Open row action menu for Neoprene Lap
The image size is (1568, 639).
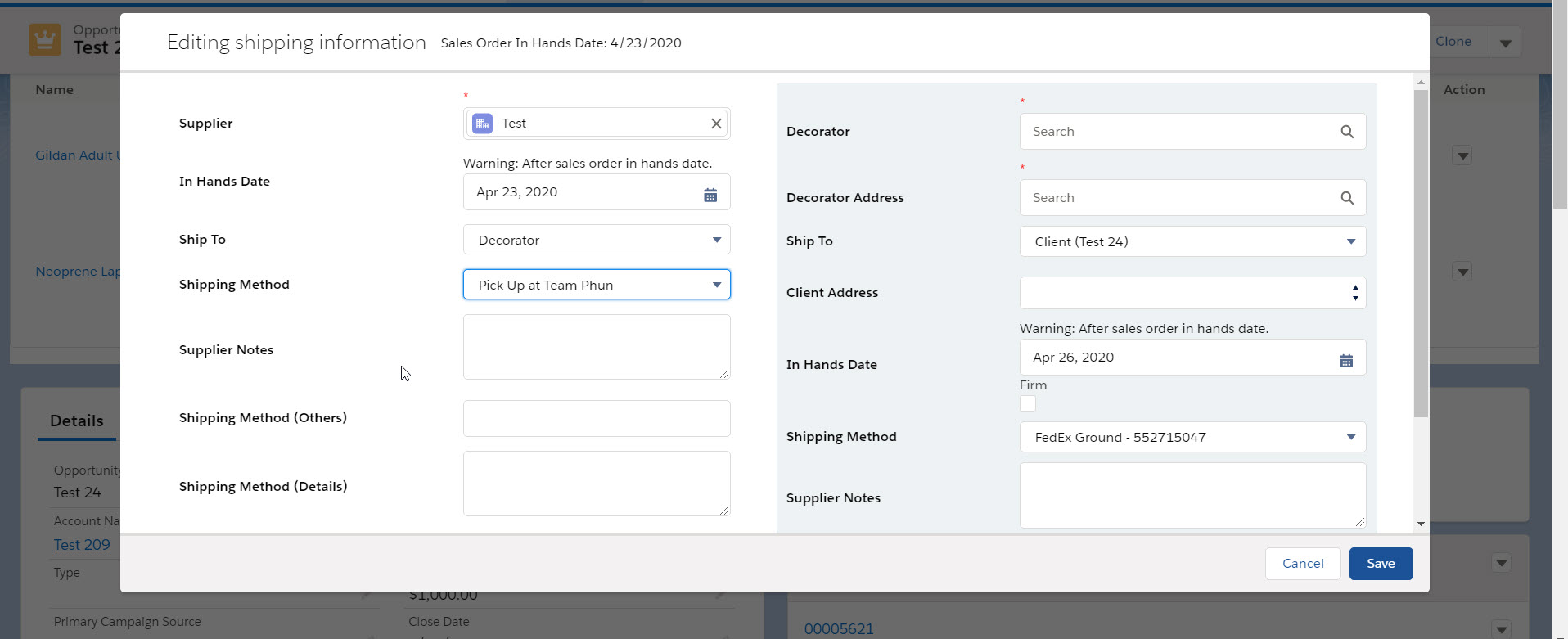[x=1462, y=272]
